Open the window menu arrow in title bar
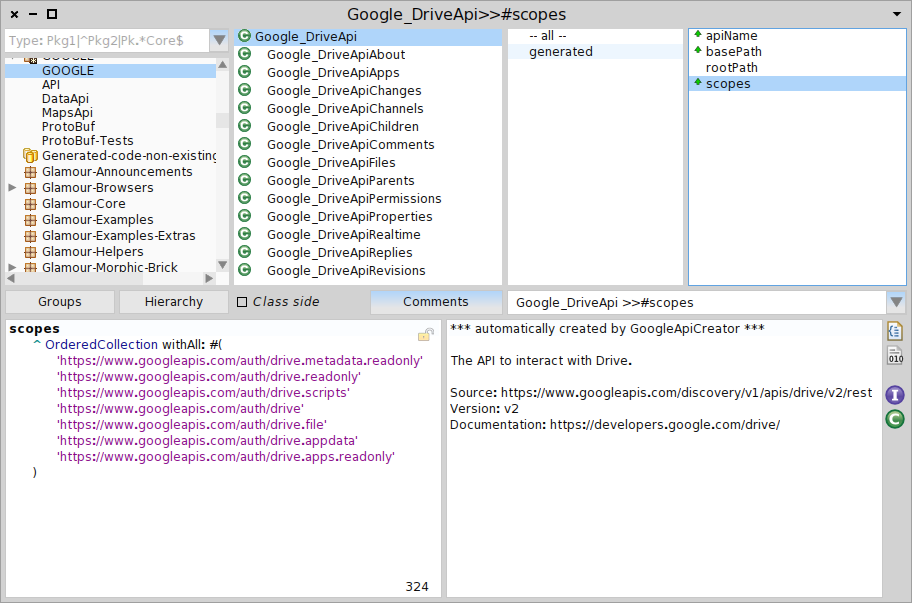This screenshot has height=603, width=912. pos(897,14)
